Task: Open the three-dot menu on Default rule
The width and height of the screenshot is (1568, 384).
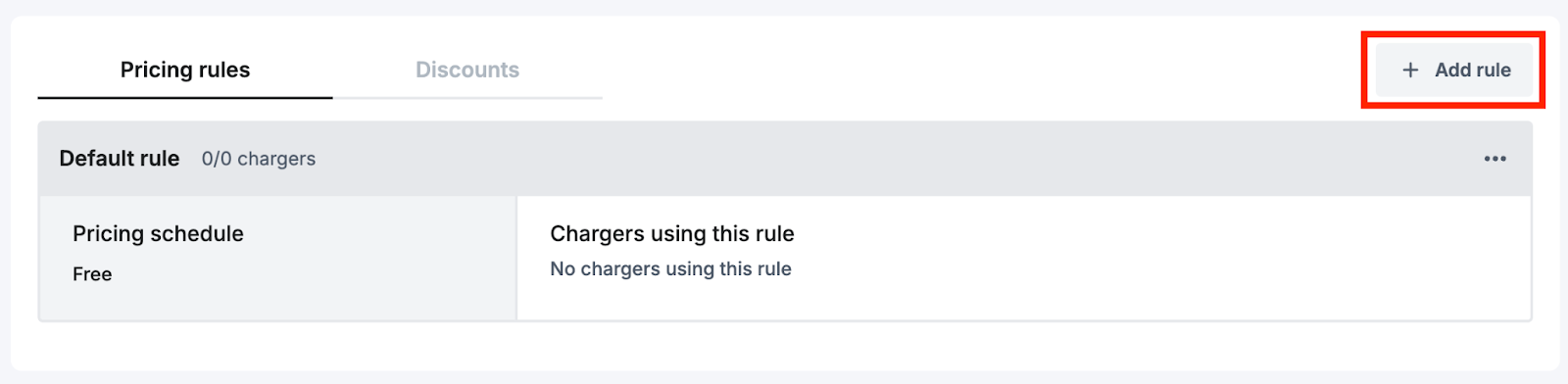Action: [1494, 159]
